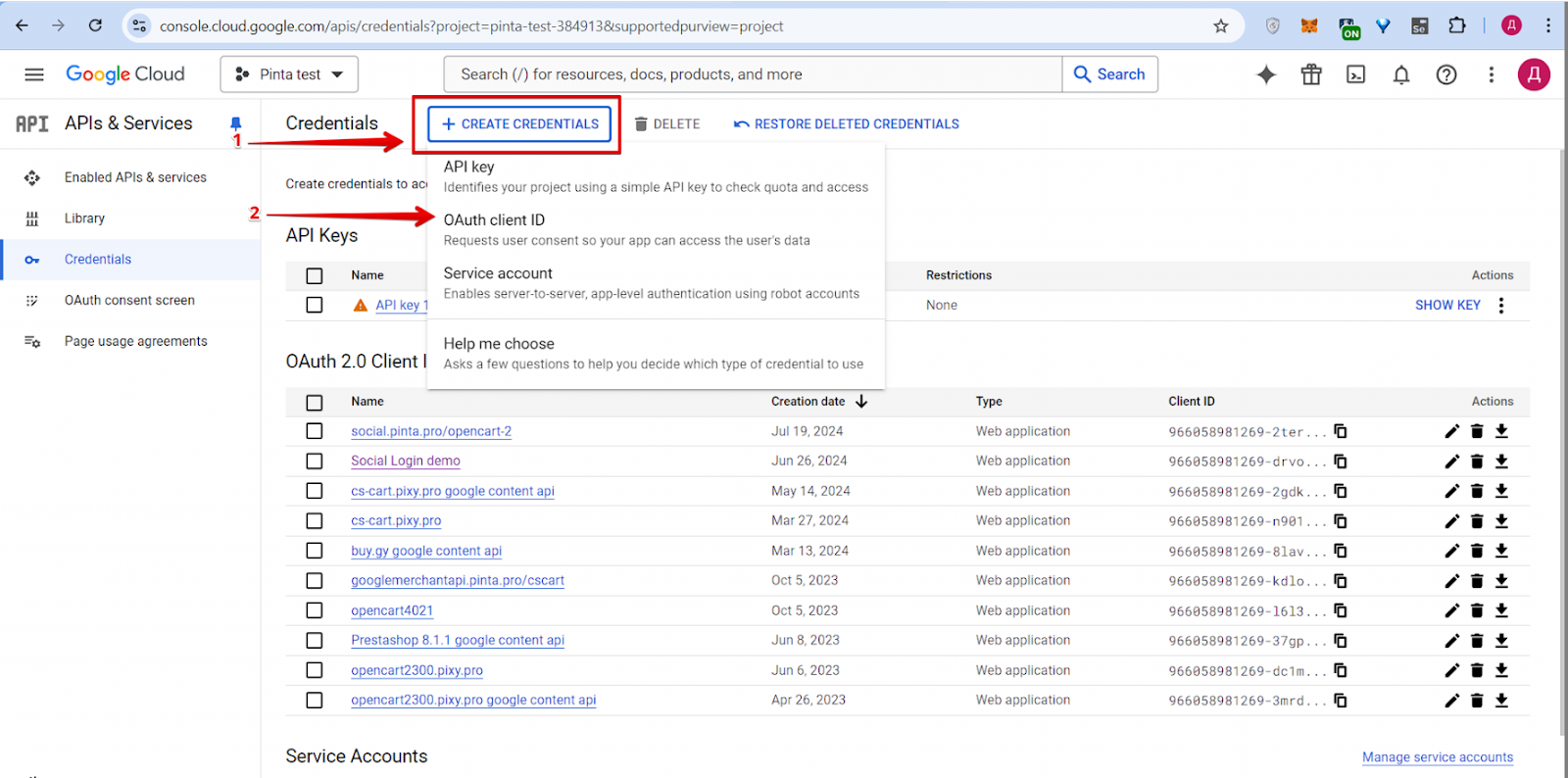Open API key 1 row three-dot actions menu
1568x778 pixels.
[1501, 306]
